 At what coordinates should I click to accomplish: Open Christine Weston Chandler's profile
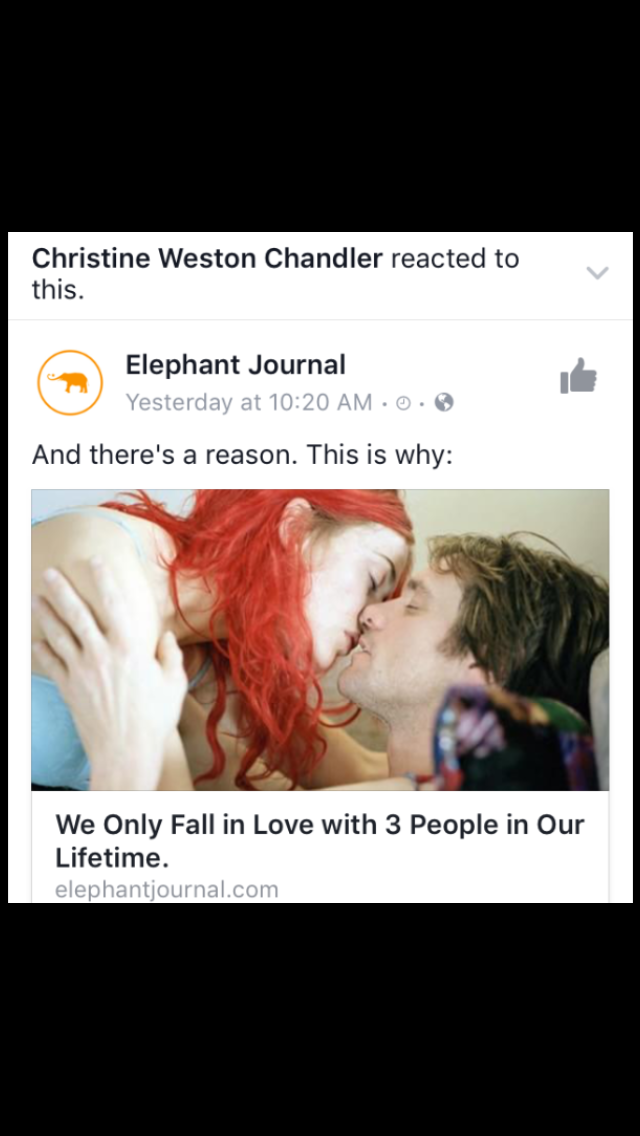pyautogui.click(x=207, y=258)
